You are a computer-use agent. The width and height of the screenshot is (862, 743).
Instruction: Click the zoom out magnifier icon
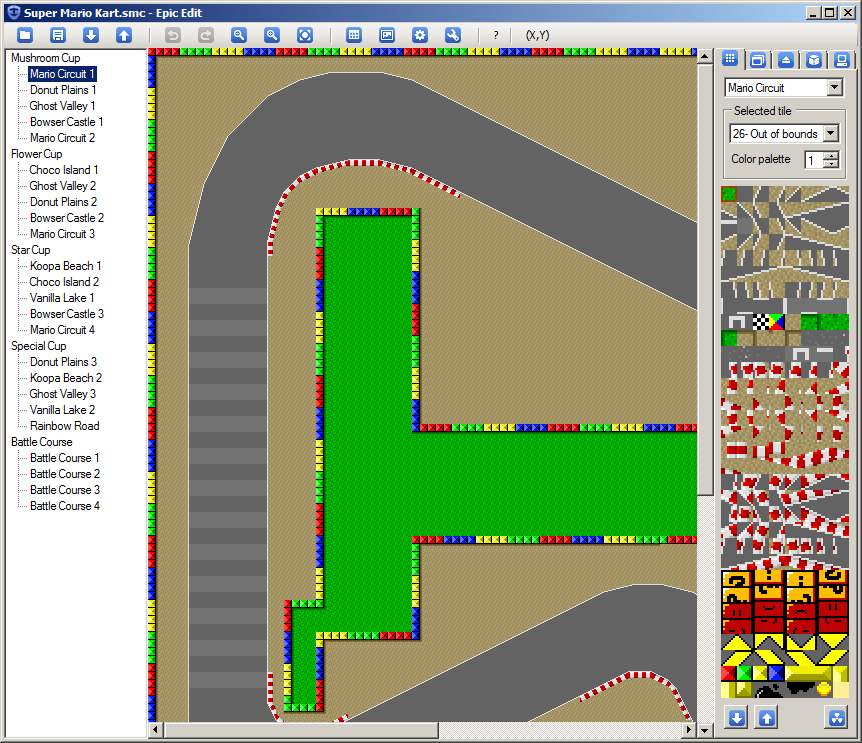point(239,35)
